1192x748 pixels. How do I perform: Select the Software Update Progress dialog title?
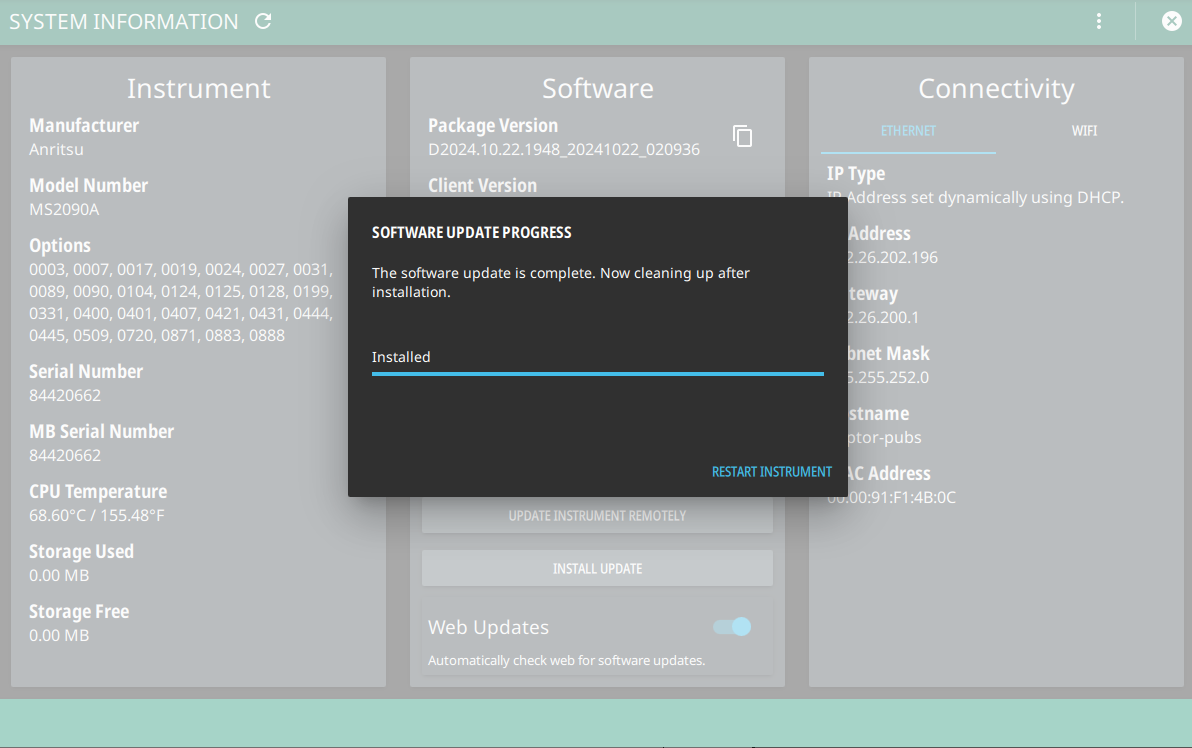click(471, 232)
